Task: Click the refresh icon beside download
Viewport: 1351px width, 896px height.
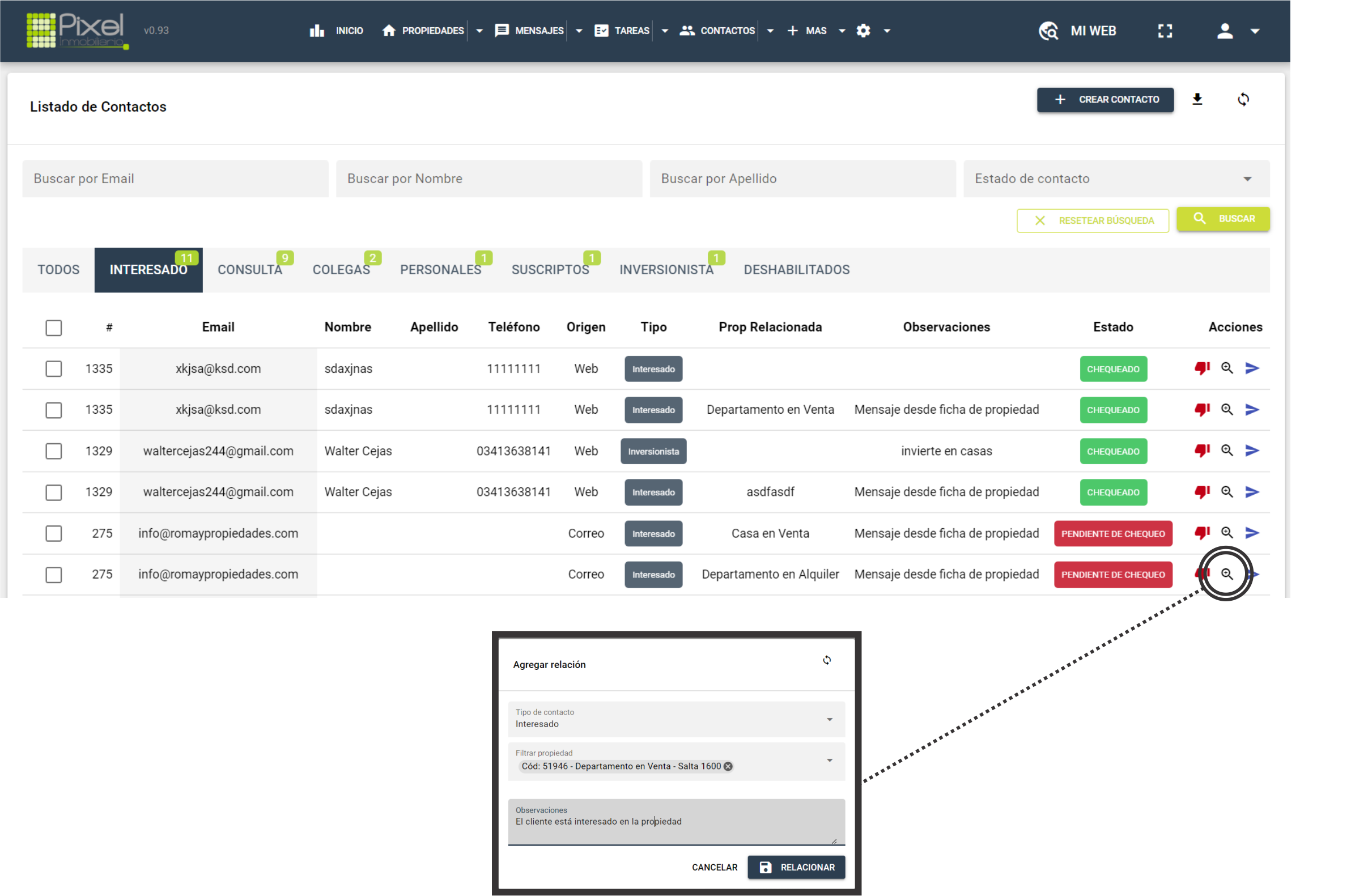Action: 1243,99
